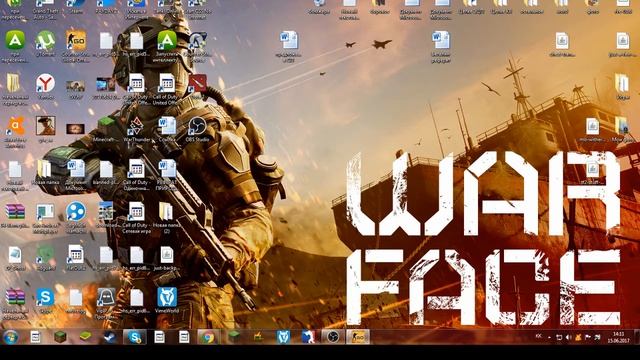Select the blue circle bubbles desktop shortcut

tap(76, 212)
